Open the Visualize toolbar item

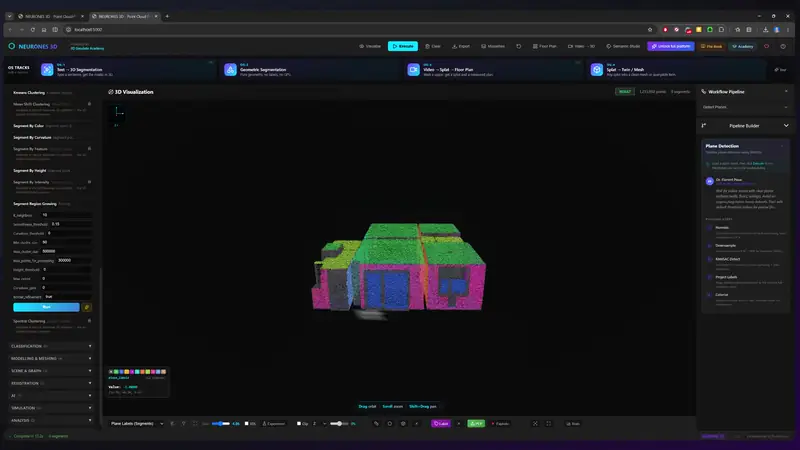point(370,46)
